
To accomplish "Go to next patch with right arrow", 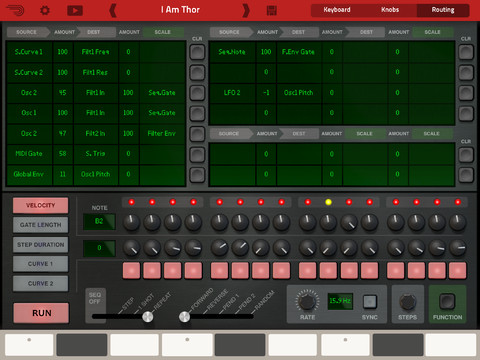I will point(246,11).
